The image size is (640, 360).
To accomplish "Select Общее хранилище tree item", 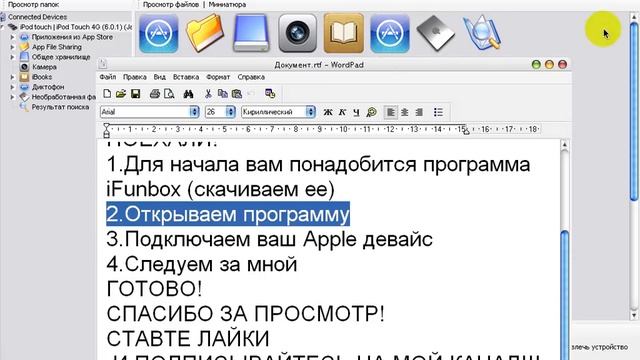I will coord(61,57).
